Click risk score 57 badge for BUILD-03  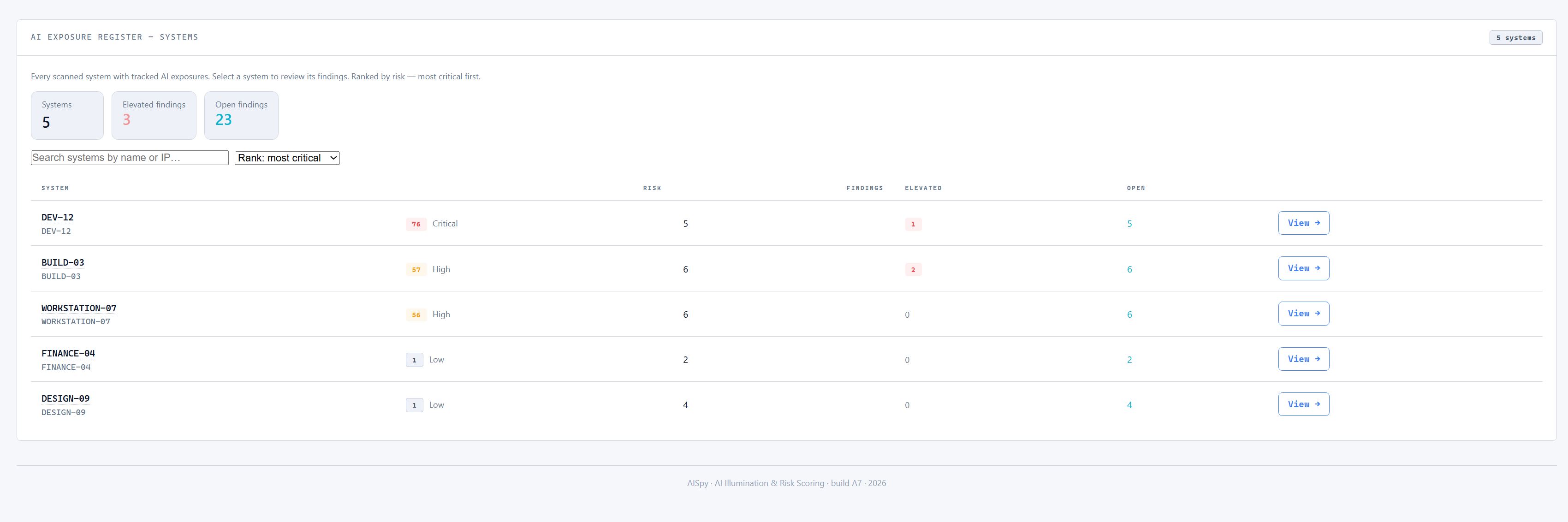pyautogui.click(x=416, y=269)
